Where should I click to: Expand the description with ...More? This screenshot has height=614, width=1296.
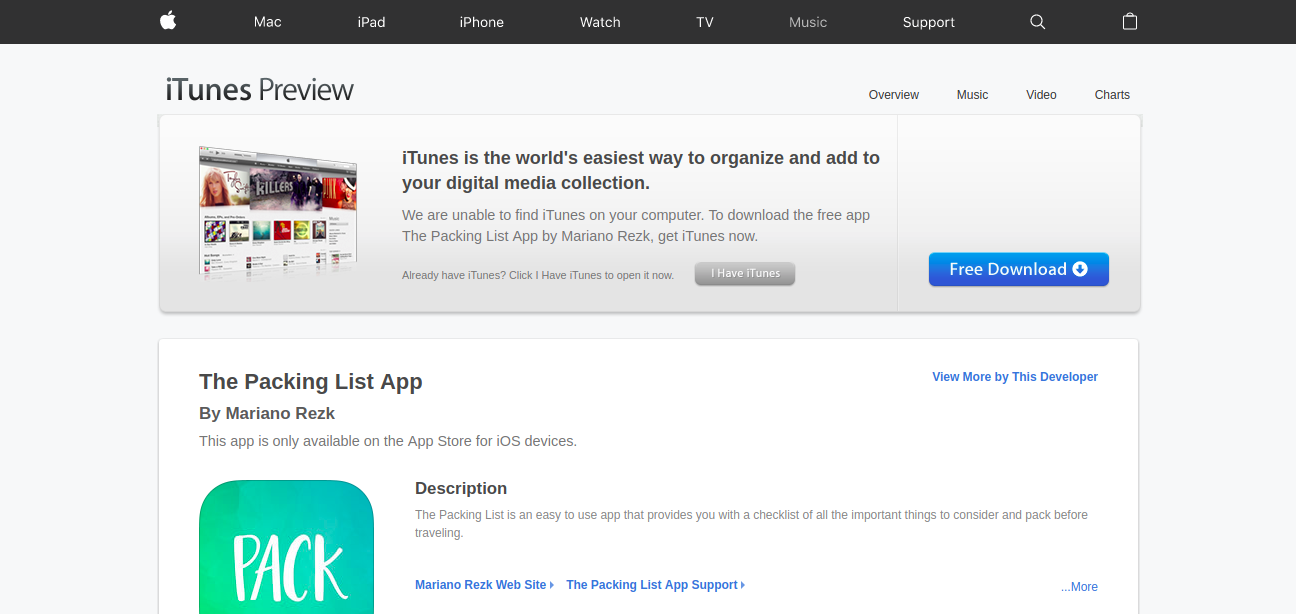[1079, 587]
